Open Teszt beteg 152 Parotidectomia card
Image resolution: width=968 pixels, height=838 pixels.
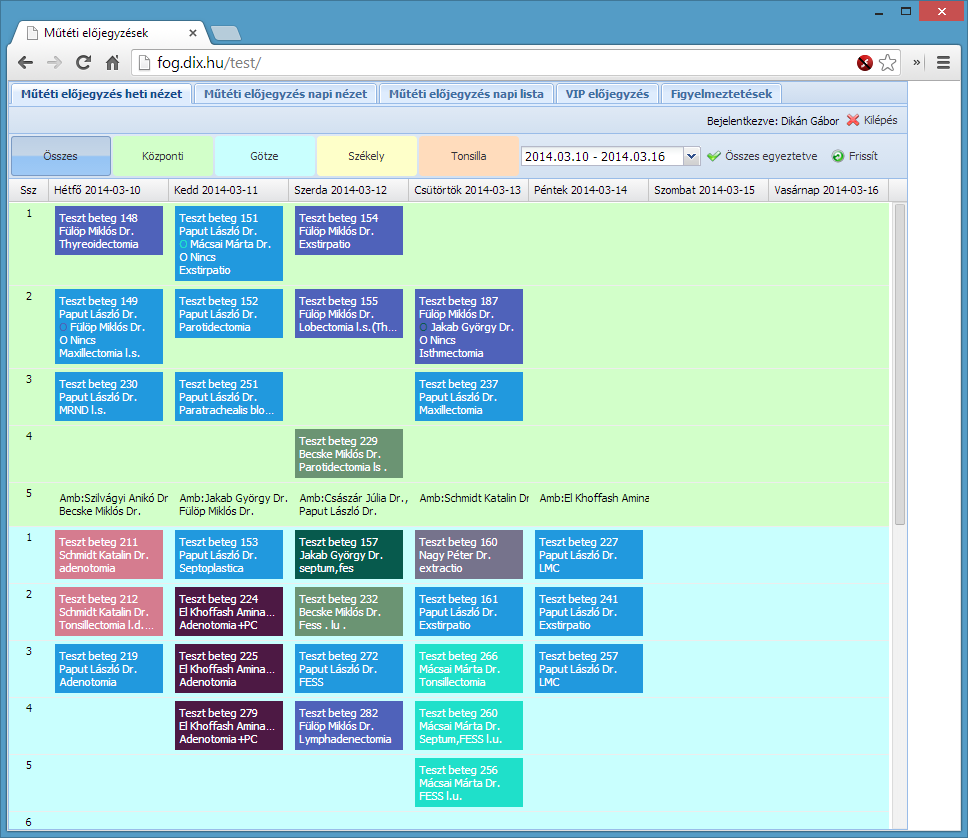pyautogui.click(x=229, y=314)
